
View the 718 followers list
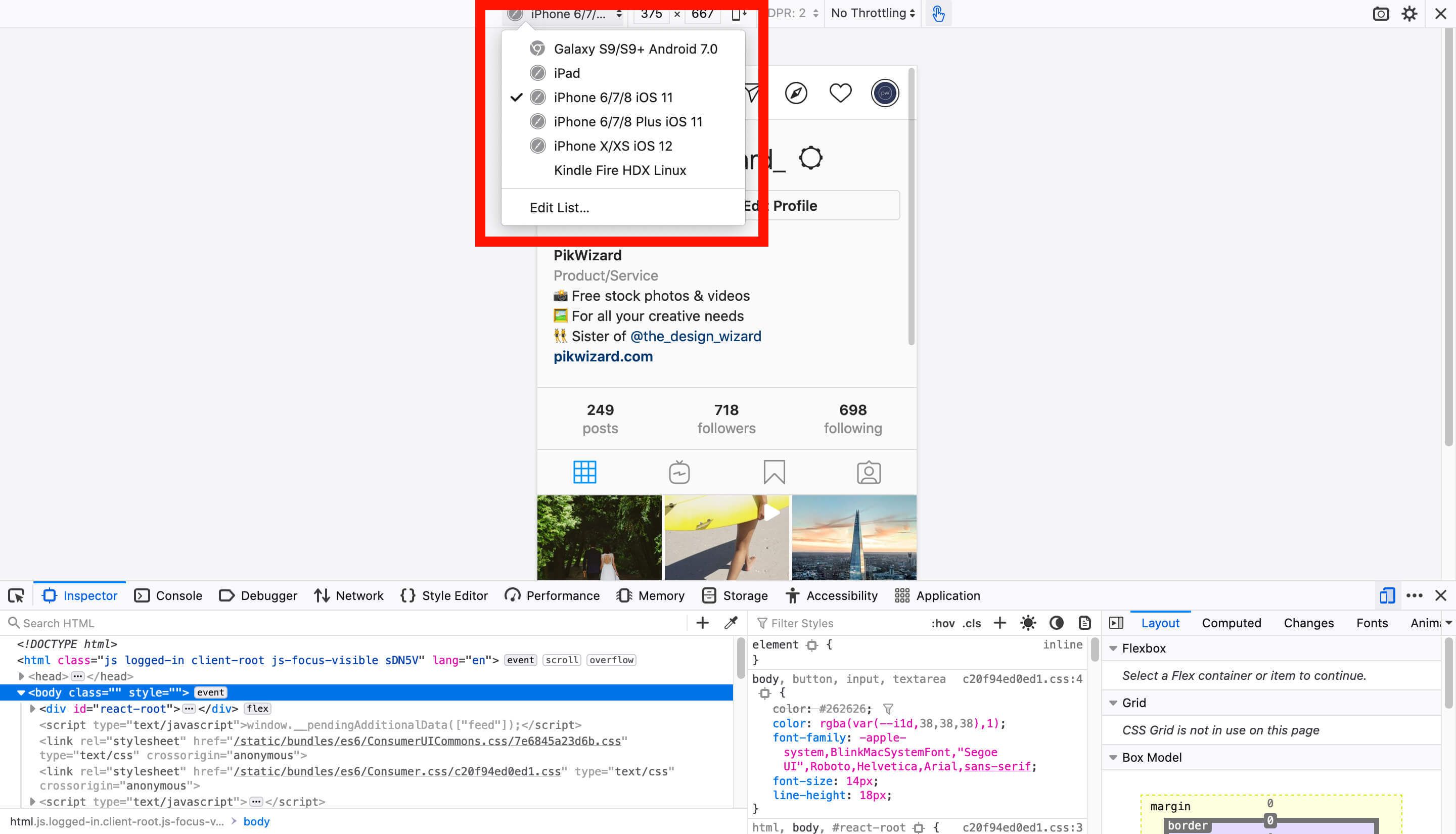(x=726, y=419)
